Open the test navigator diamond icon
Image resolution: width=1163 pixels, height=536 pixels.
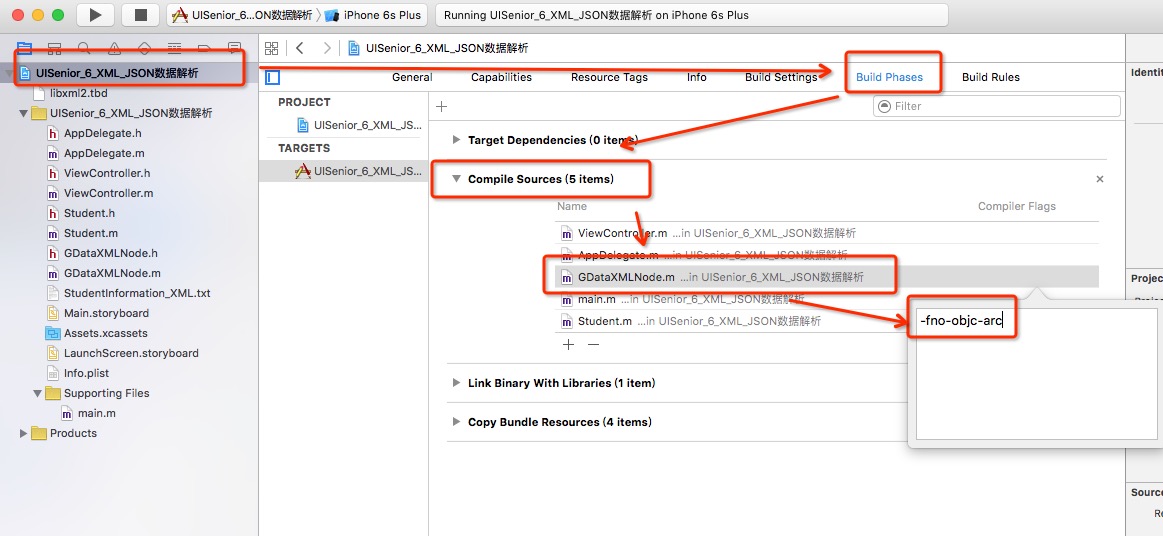coord(145,49)
